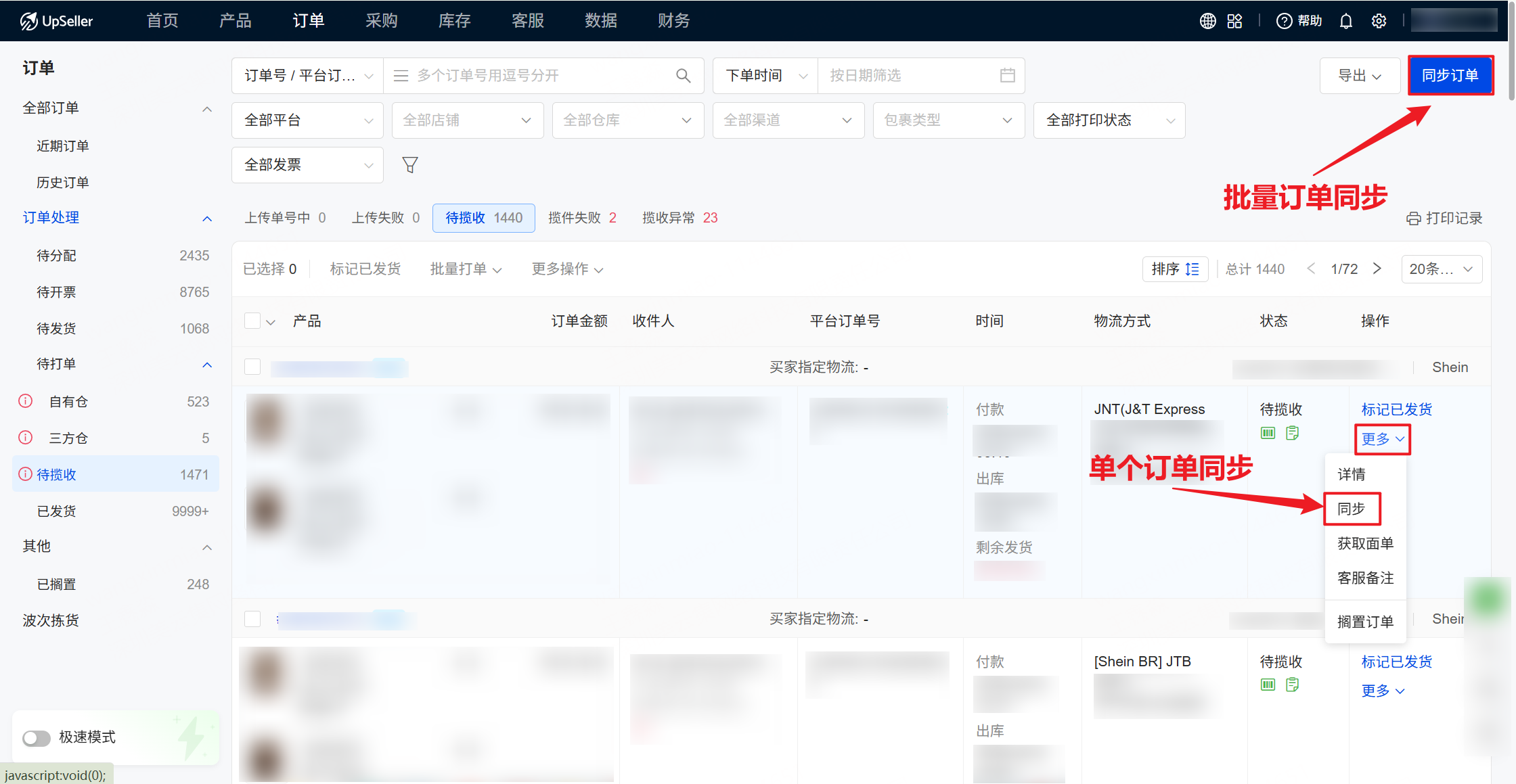Click the UpSeller logo
This screenshot has height=784, width=1516.
(x=57, y=21)
